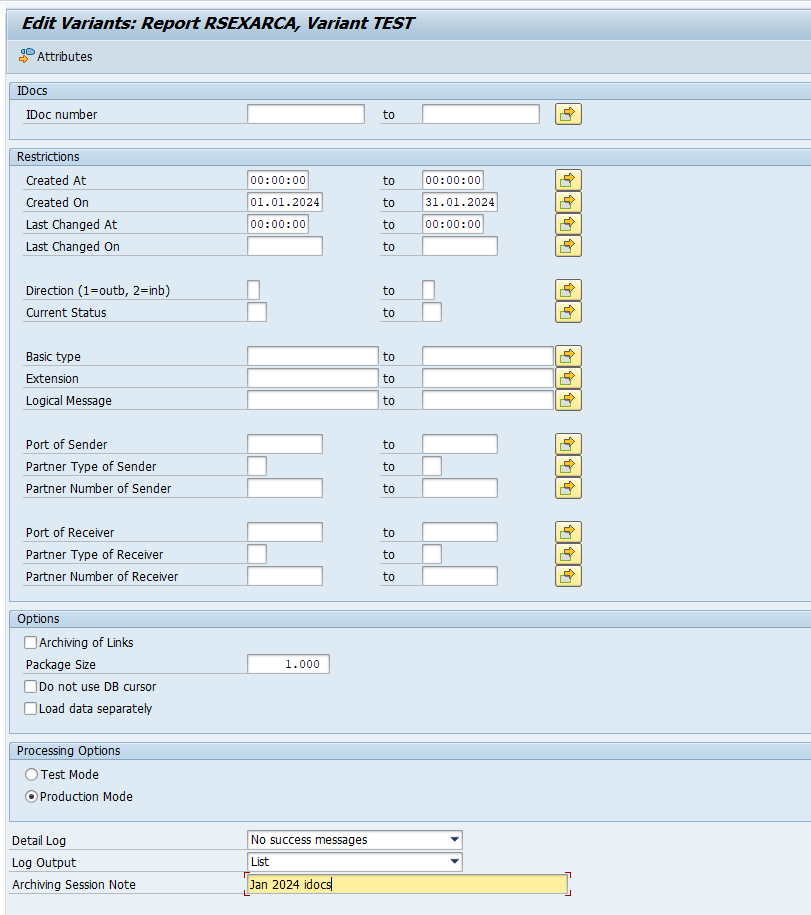
Task: Expand the Detail Log dropdown
Action: pos(454,840)
